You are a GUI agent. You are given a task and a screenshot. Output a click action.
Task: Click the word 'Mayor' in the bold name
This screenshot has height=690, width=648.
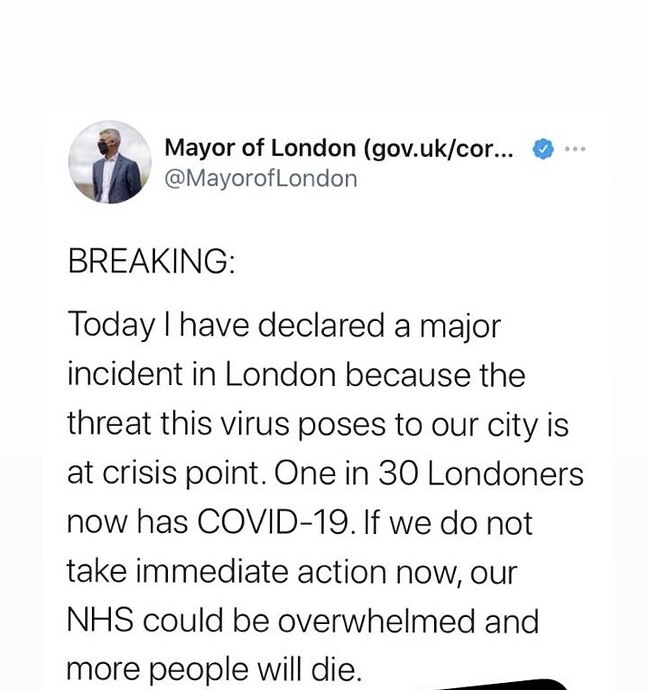coord(200,149)
